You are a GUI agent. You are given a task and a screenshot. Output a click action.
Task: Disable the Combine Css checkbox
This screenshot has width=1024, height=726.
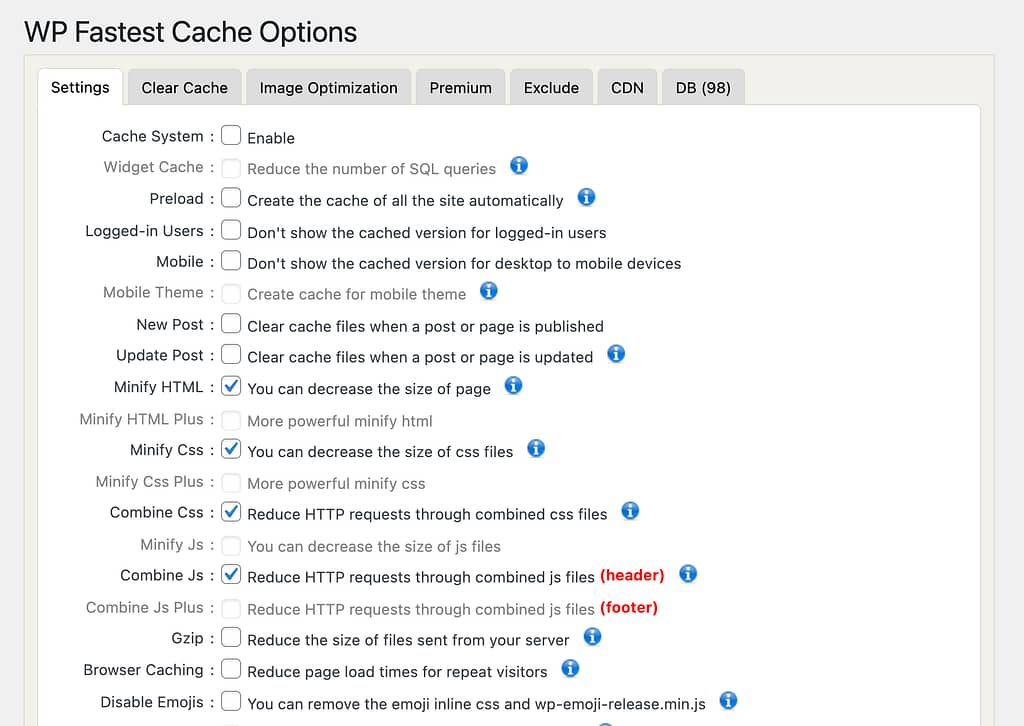pyautogui.click(x=231, y=511)
